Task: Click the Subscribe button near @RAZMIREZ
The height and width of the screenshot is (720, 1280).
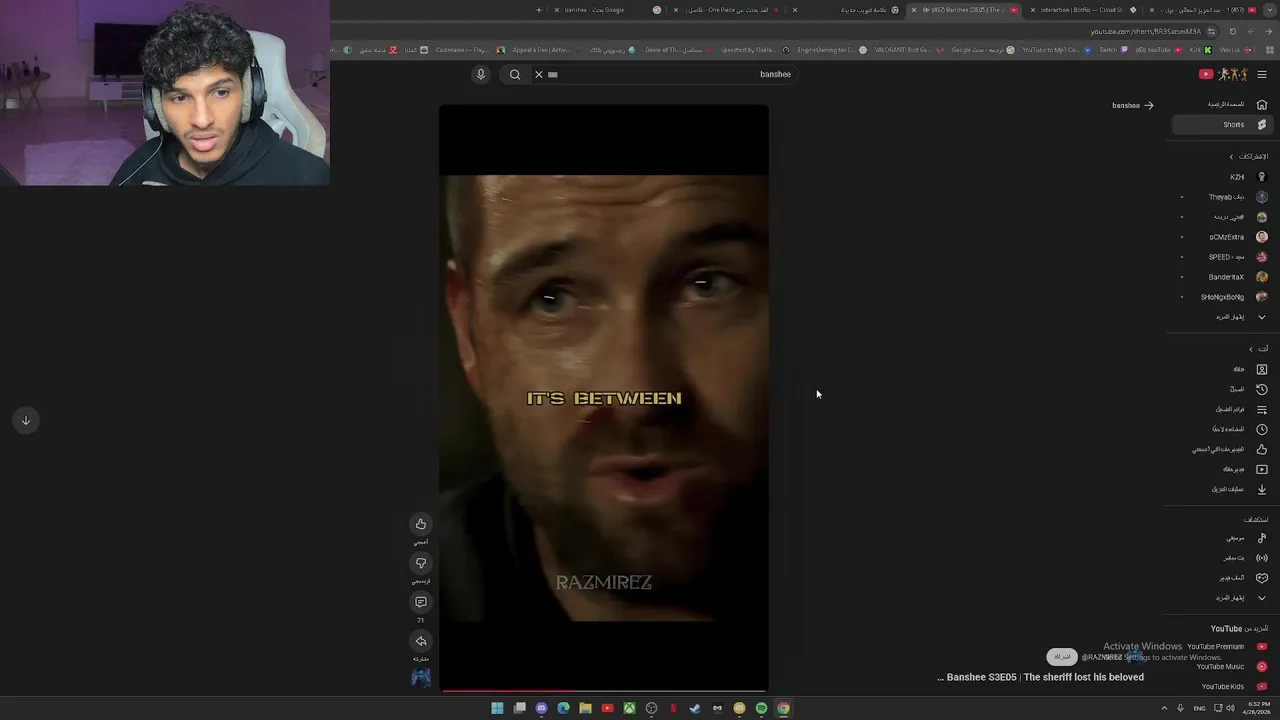Action: [1062, 657]
